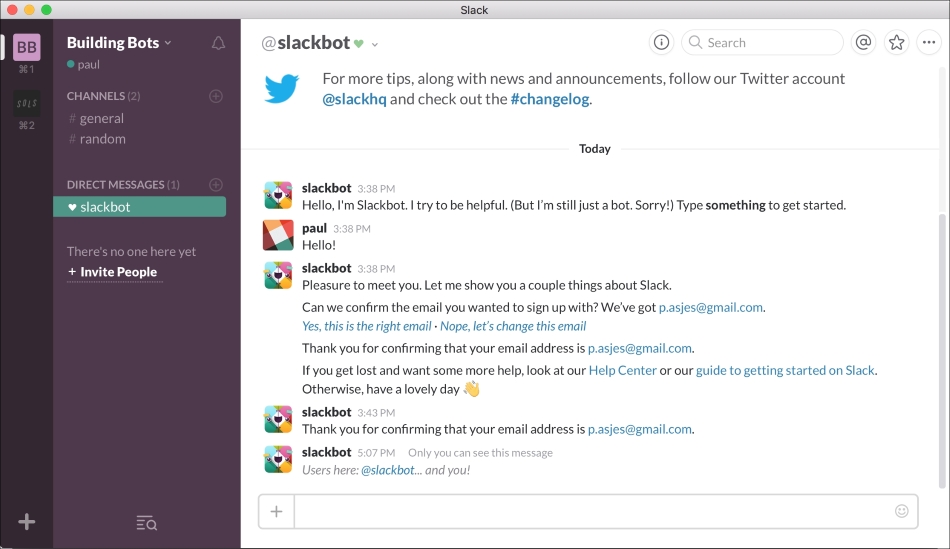Open the random channel

[x=98, y=139]
